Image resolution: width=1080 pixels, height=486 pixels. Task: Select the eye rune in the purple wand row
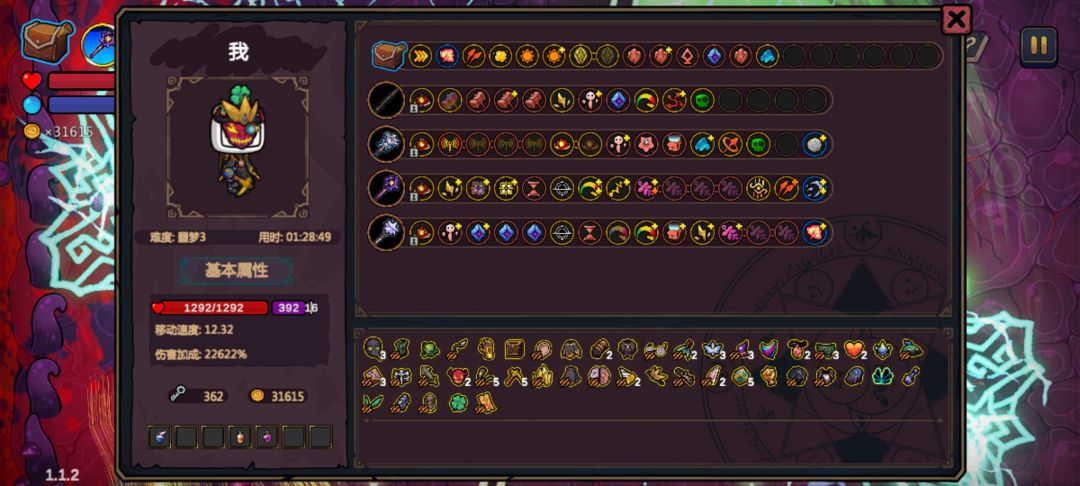pyautogui.click(x=758, y=189)
